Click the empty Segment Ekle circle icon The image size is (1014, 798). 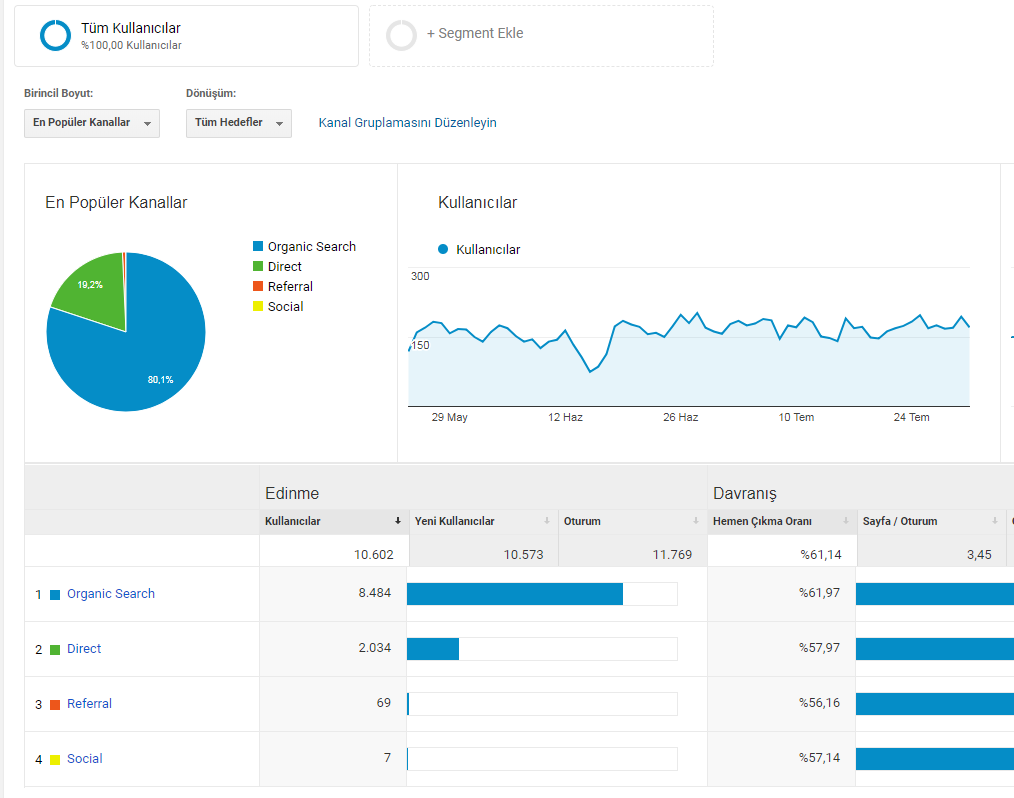click(402, 36)
